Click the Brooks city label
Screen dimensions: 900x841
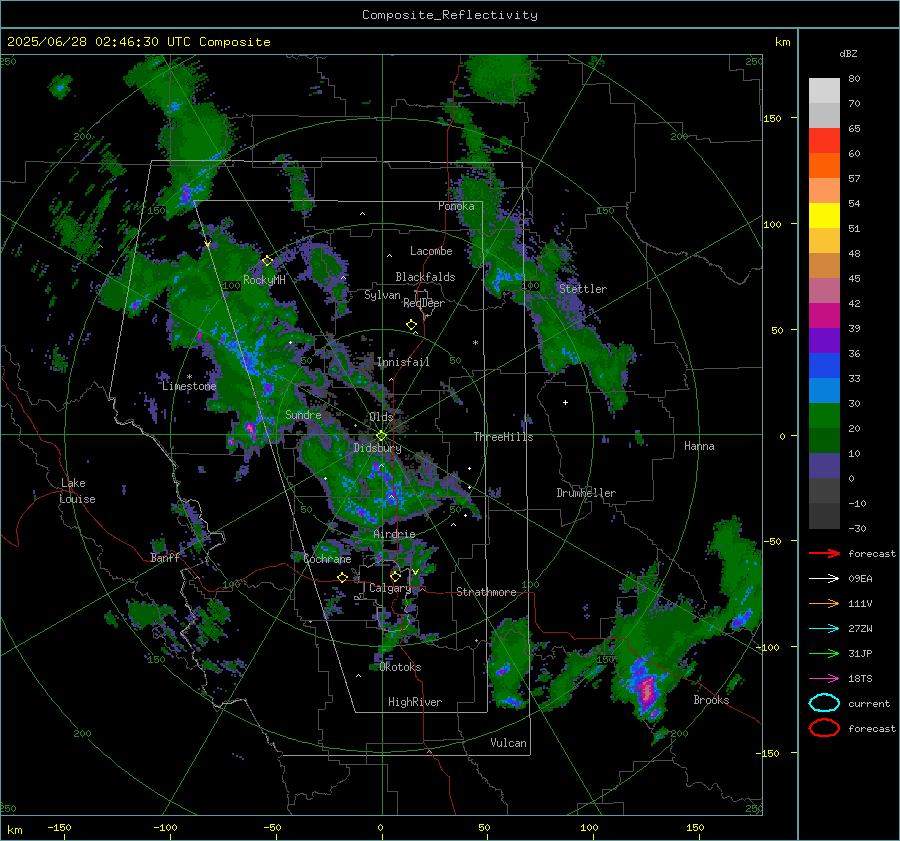point(711,700)
